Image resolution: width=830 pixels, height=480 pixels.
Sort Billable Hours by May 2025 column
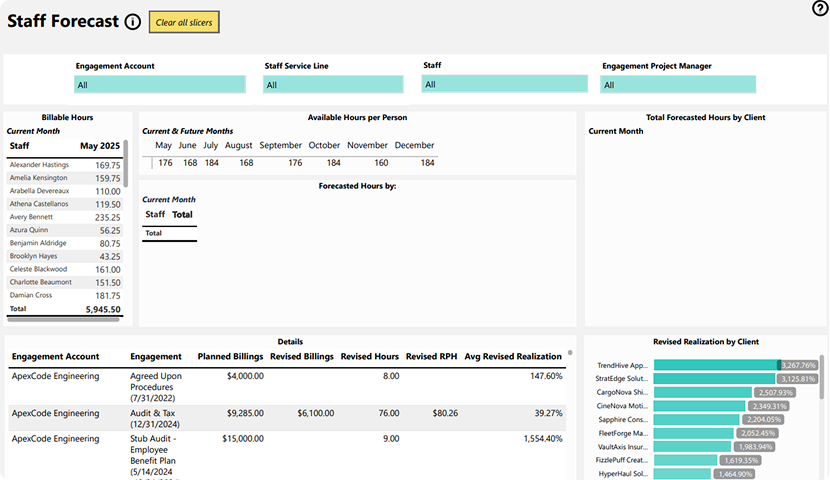tap(100, 146)
